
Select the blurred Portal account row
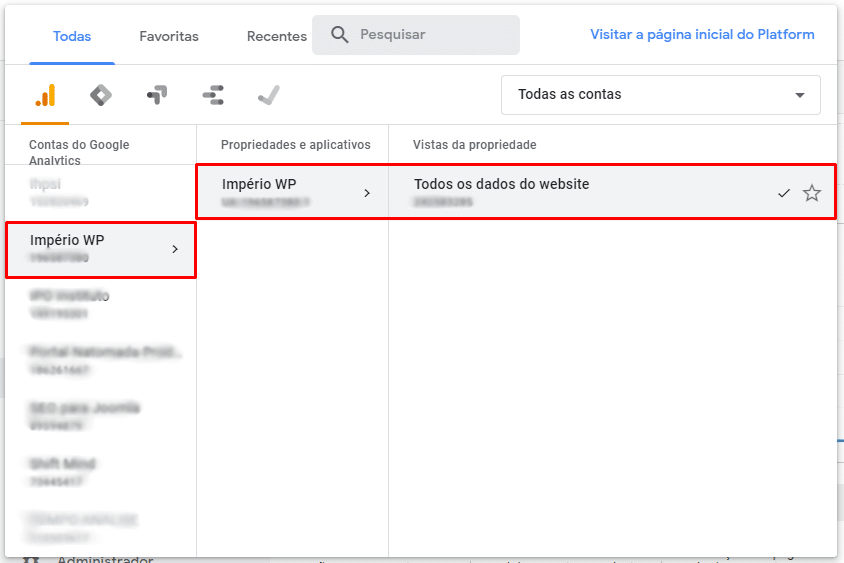101,360
